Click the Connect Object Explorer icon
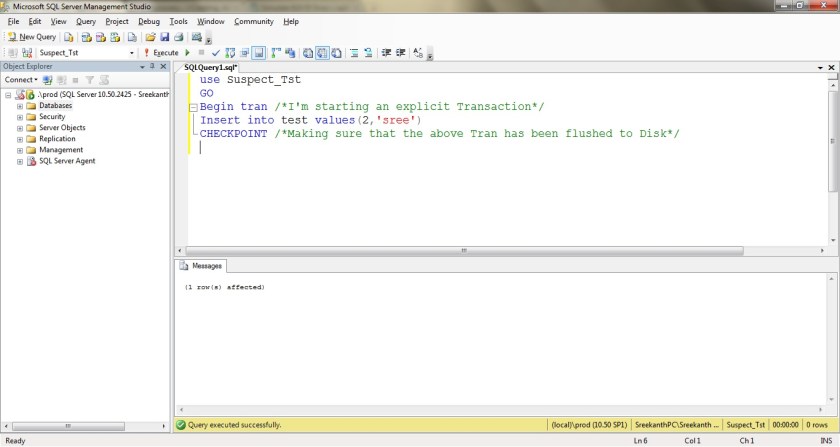Viewport: 840px width, 447px height. [49, 79]
